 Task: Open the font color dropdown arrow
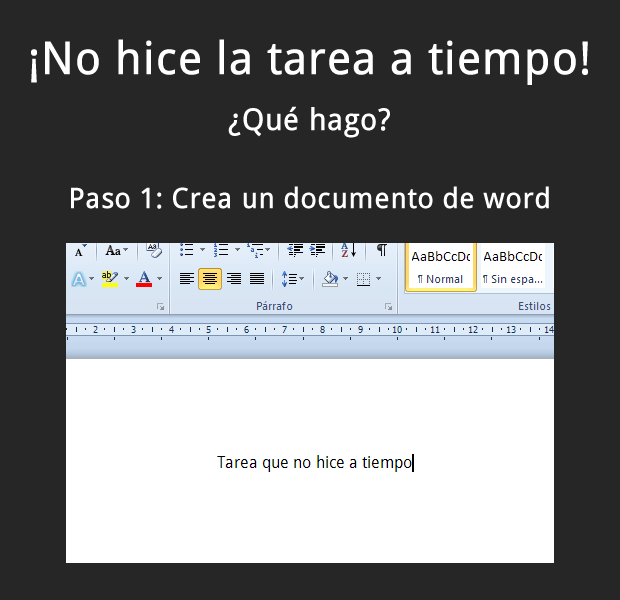point(160,279)
